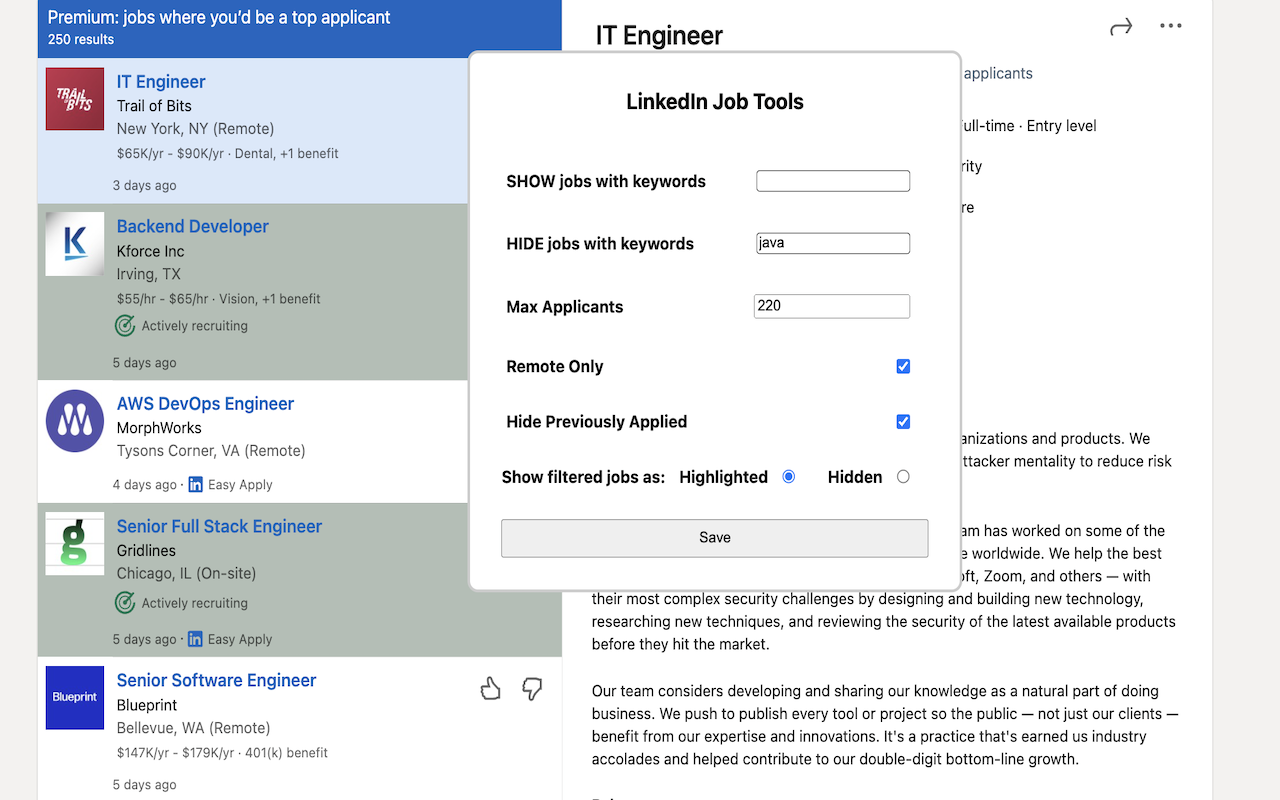Open the AWS DevOps Engineer job listing
Screen dimensions: 1280x800
point(205,404)
